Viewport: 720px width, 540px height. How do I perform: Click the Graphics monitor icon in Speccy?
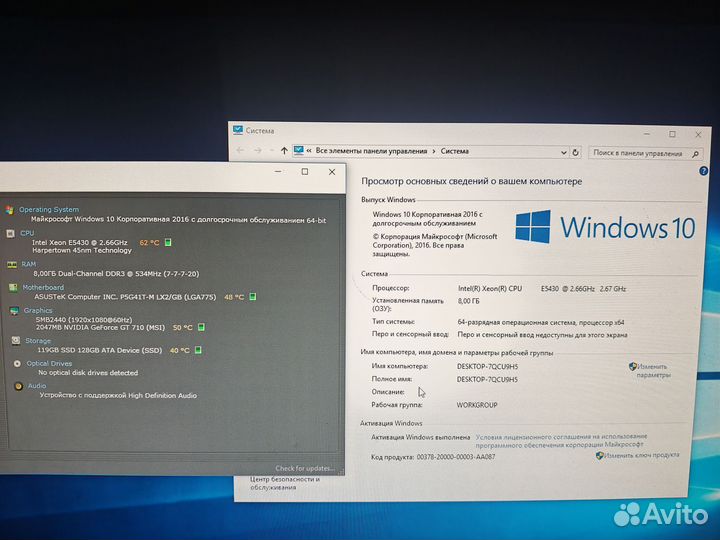[x=14, y=311]
